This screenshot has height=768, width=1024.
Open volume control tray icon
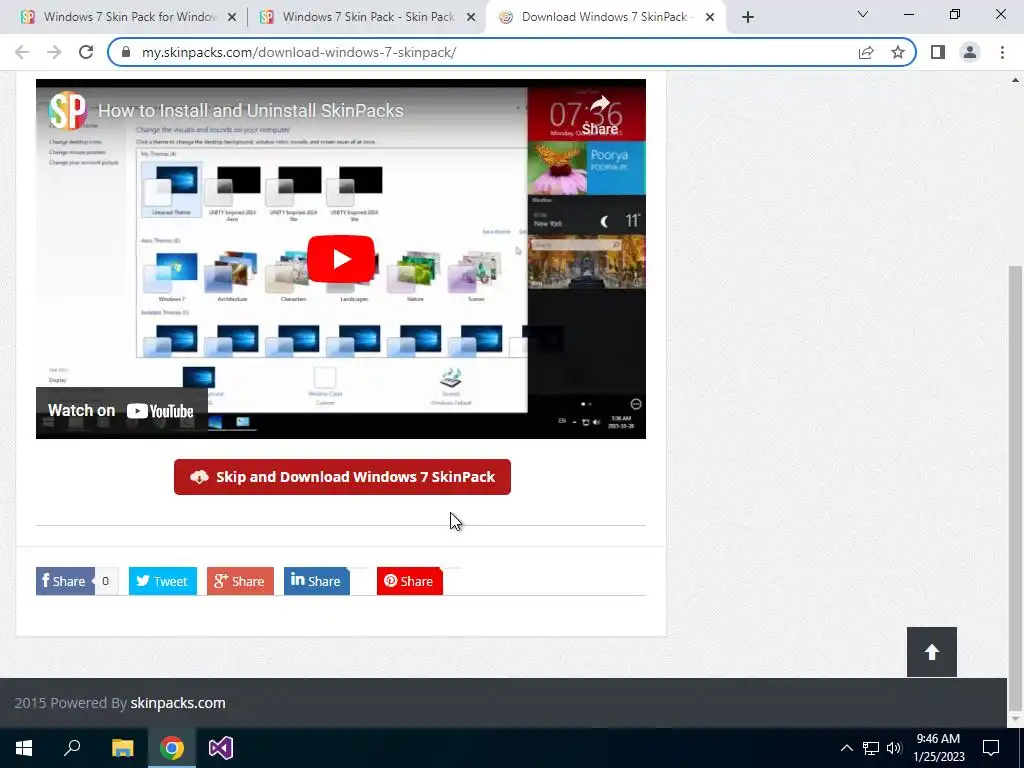894,748
